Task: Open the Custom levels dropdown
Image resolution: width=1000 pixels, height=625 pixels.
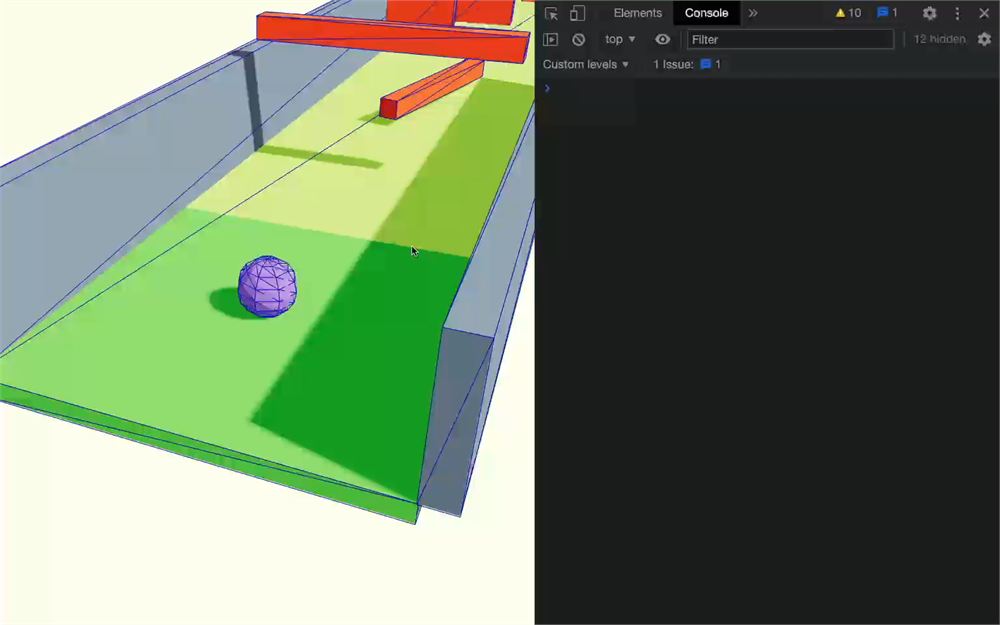Action: [x=585, y=64]
